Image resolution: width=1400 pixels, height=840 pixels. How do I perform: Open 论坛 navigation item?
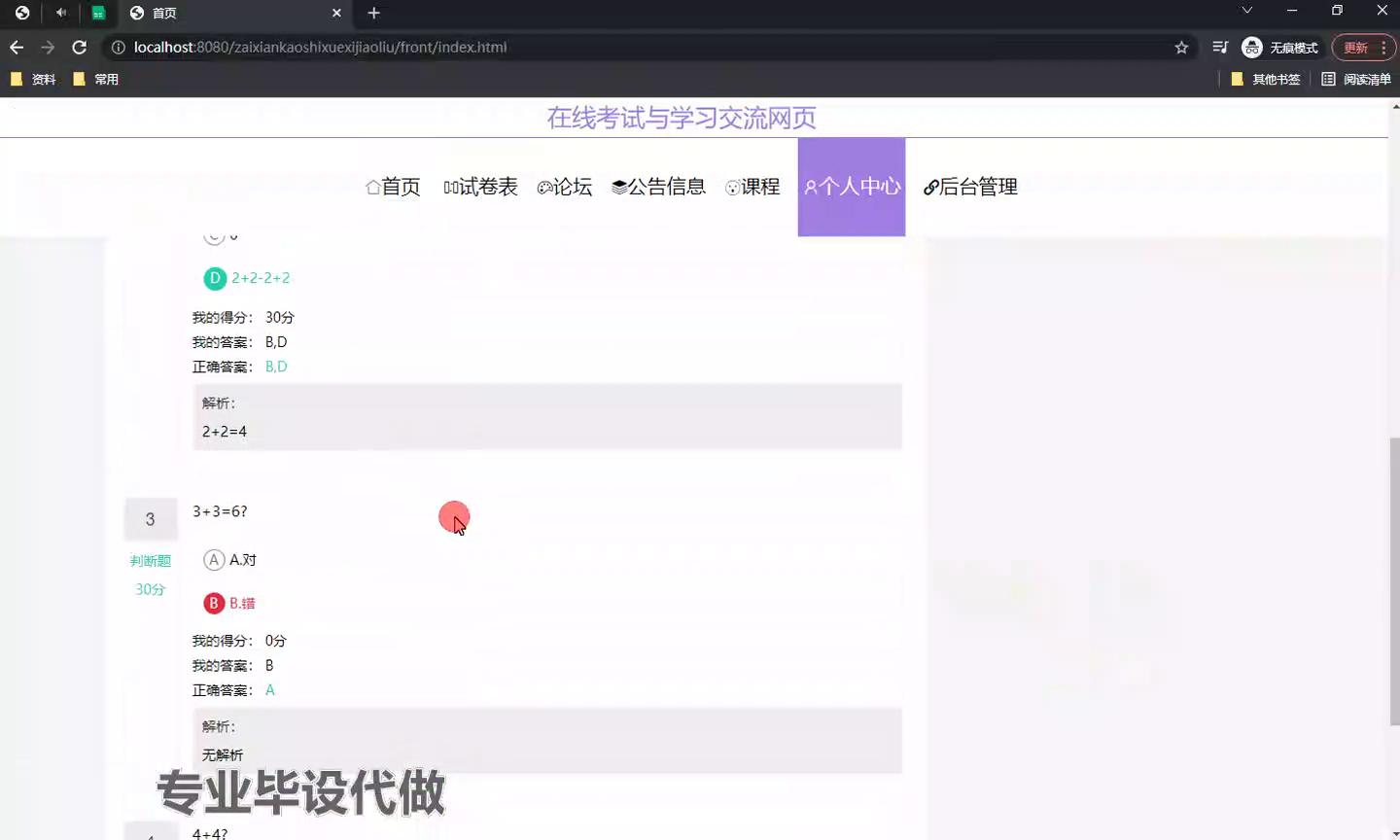tap(564, 187)
